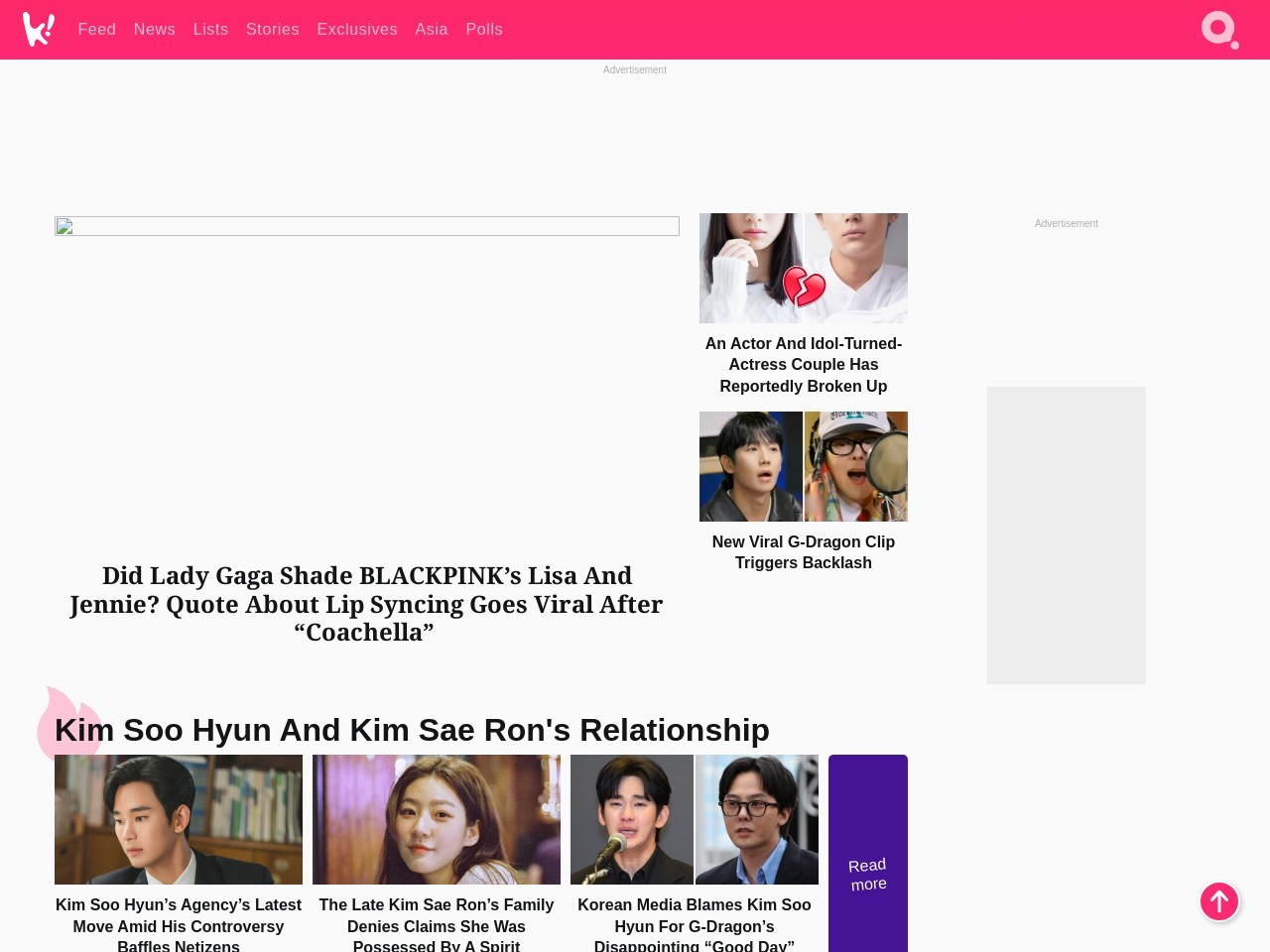Open the Stories menu item
The height and width of the screenshot is (952, 1270).
273,30
